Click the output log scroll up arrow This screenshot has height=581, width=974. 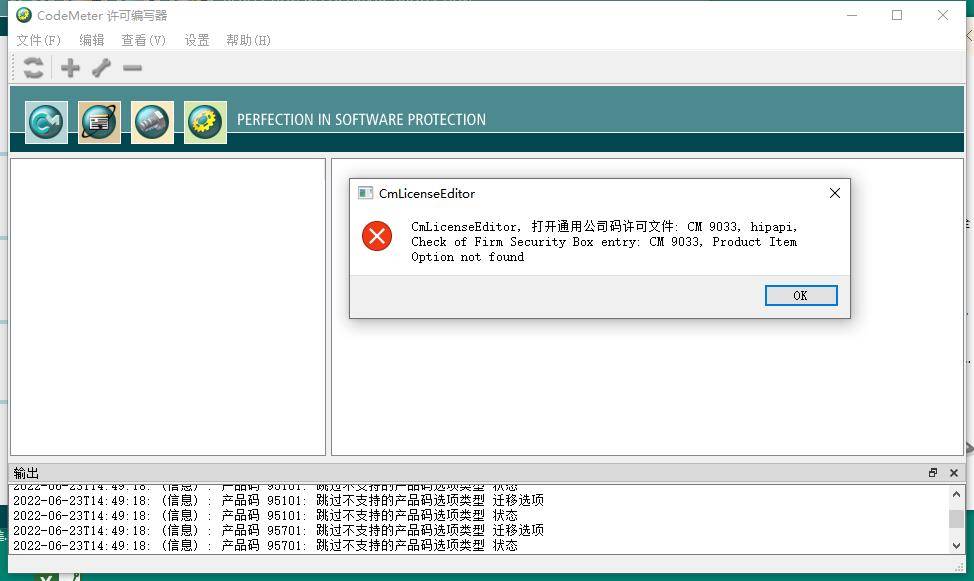pos(956,494)
